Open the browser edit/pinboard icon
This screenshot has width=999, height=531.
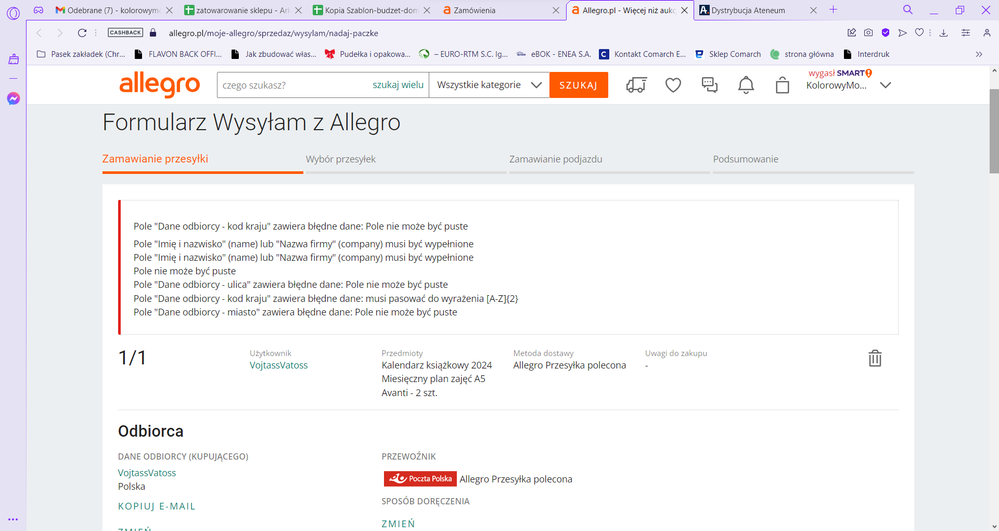coord(852,33)
